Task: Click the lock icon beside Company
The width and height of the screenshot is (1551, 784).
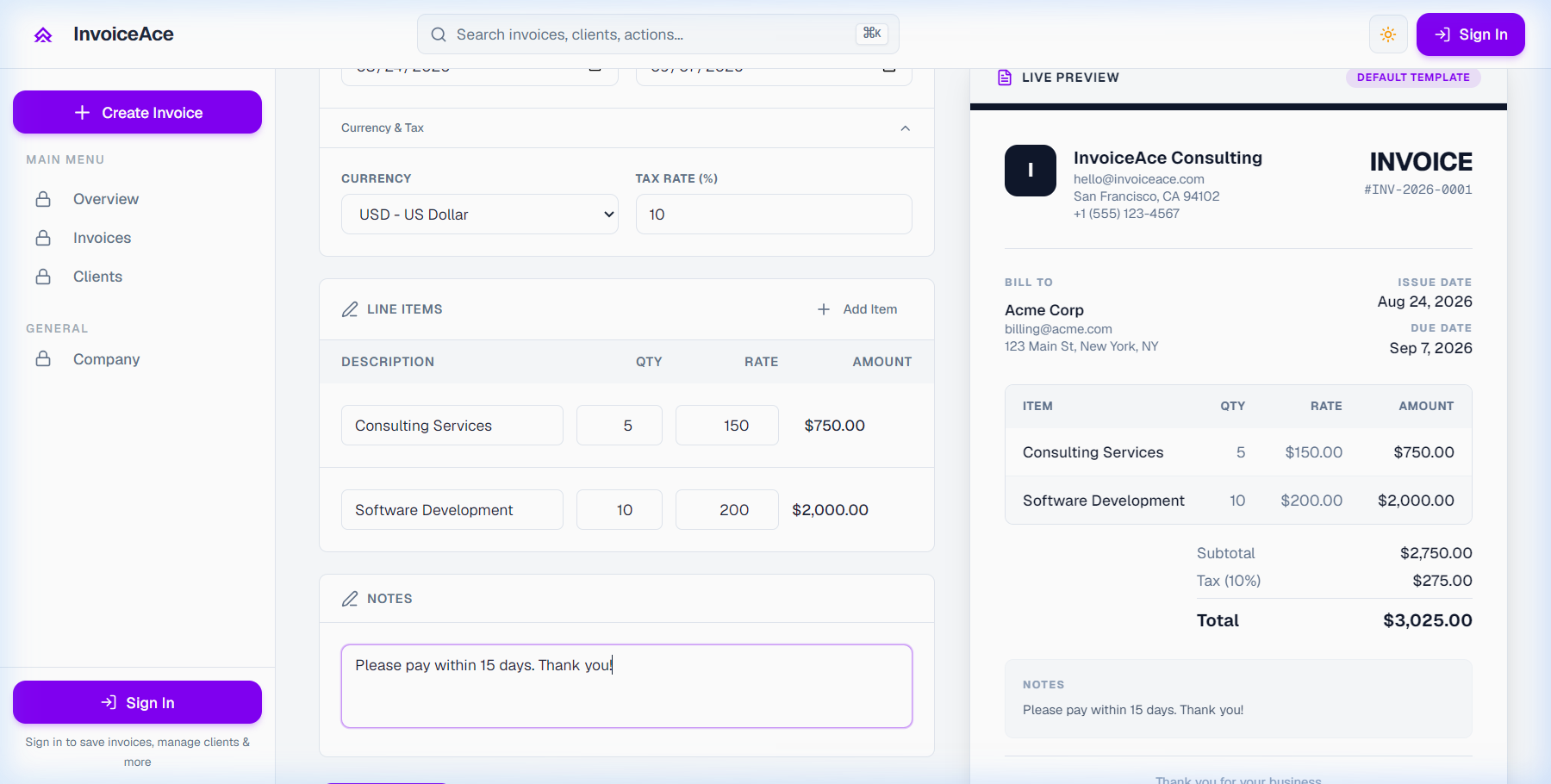Action: pyautogui.click(x=43, y=359)
